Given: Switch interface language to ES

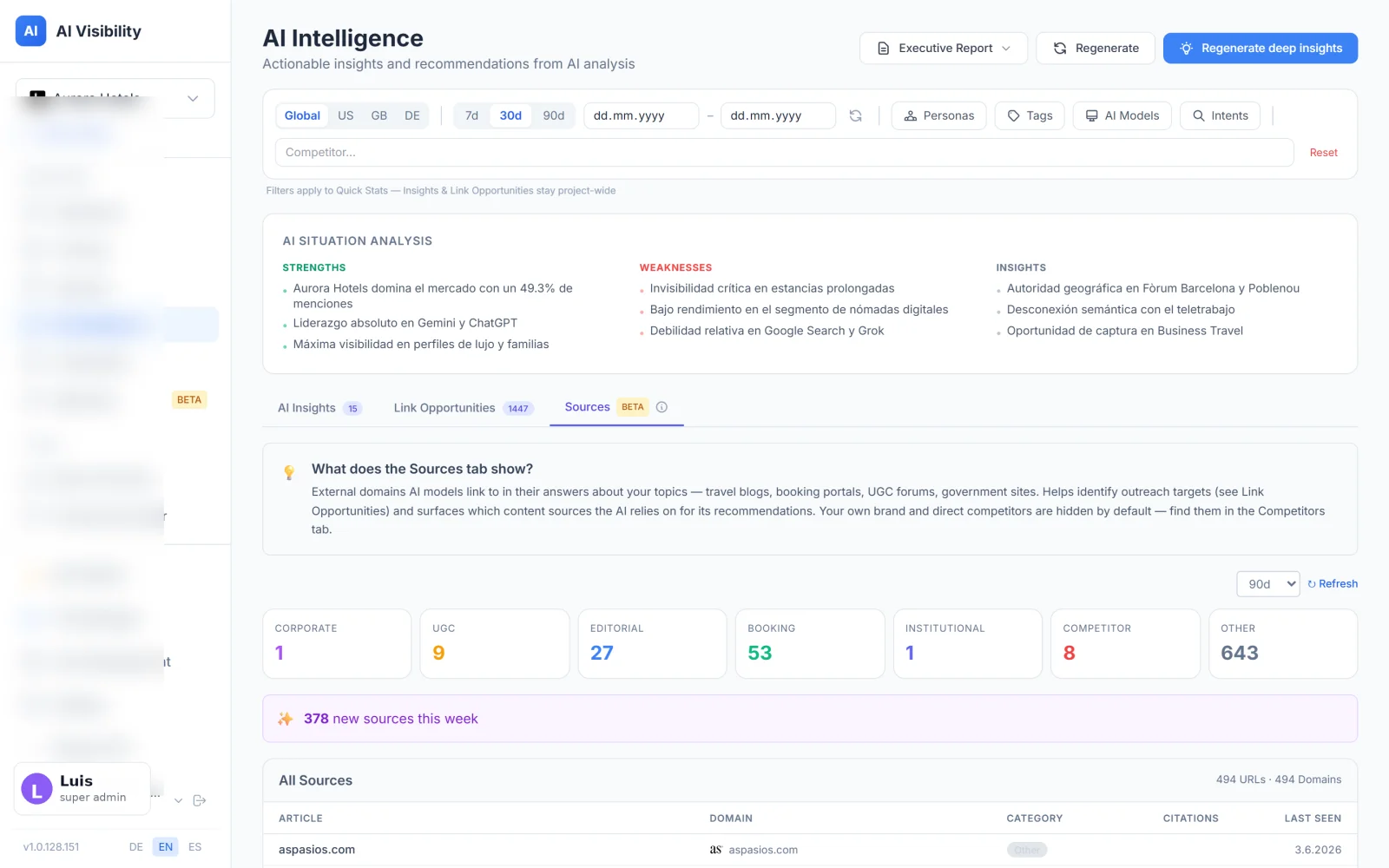Looking at the screenshot, I should [x=194, y=847].
